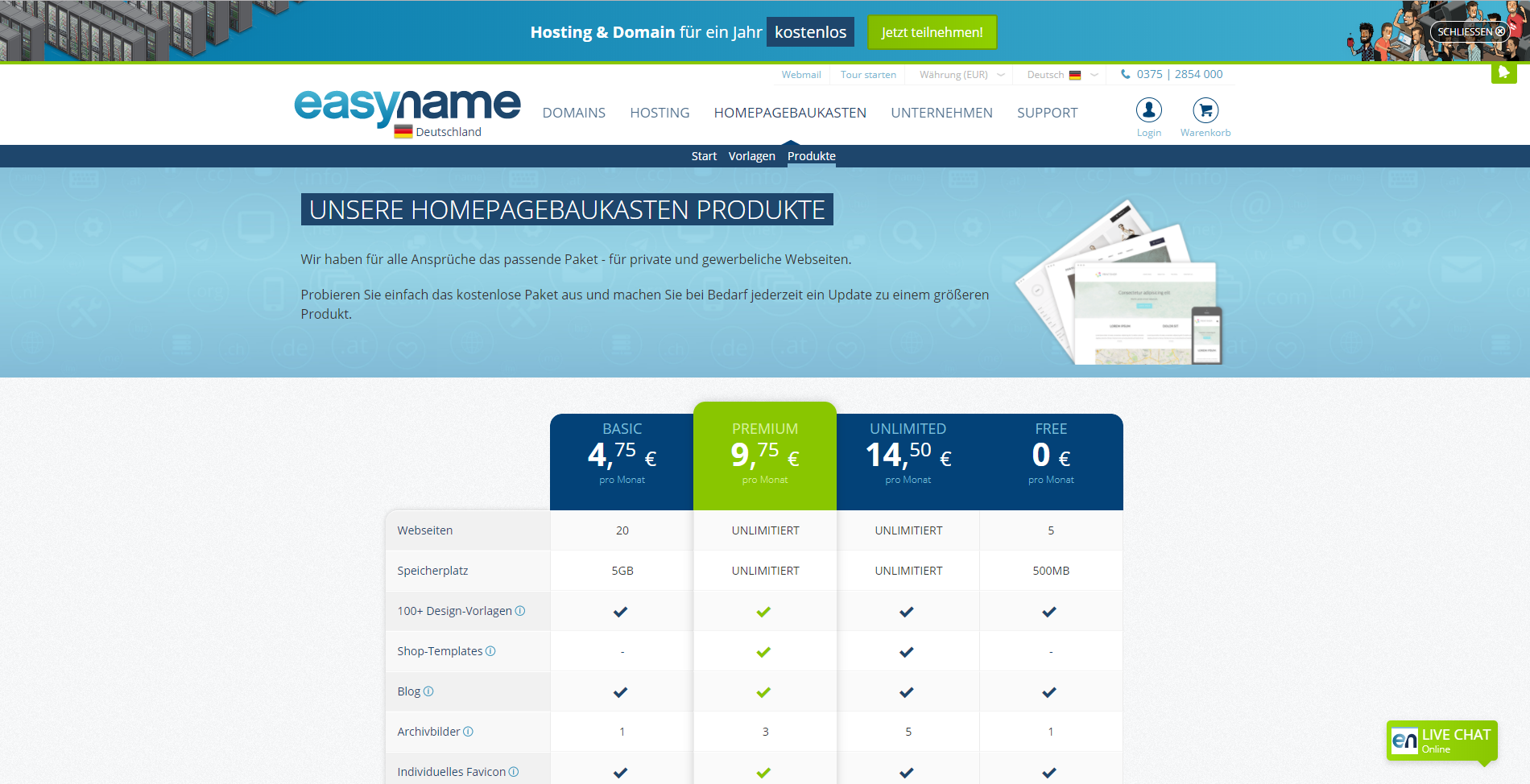Screen dimensions: 1530x784
Task: Open the HOMEPAGEBAUKASTEN menu
Action: 790,113
